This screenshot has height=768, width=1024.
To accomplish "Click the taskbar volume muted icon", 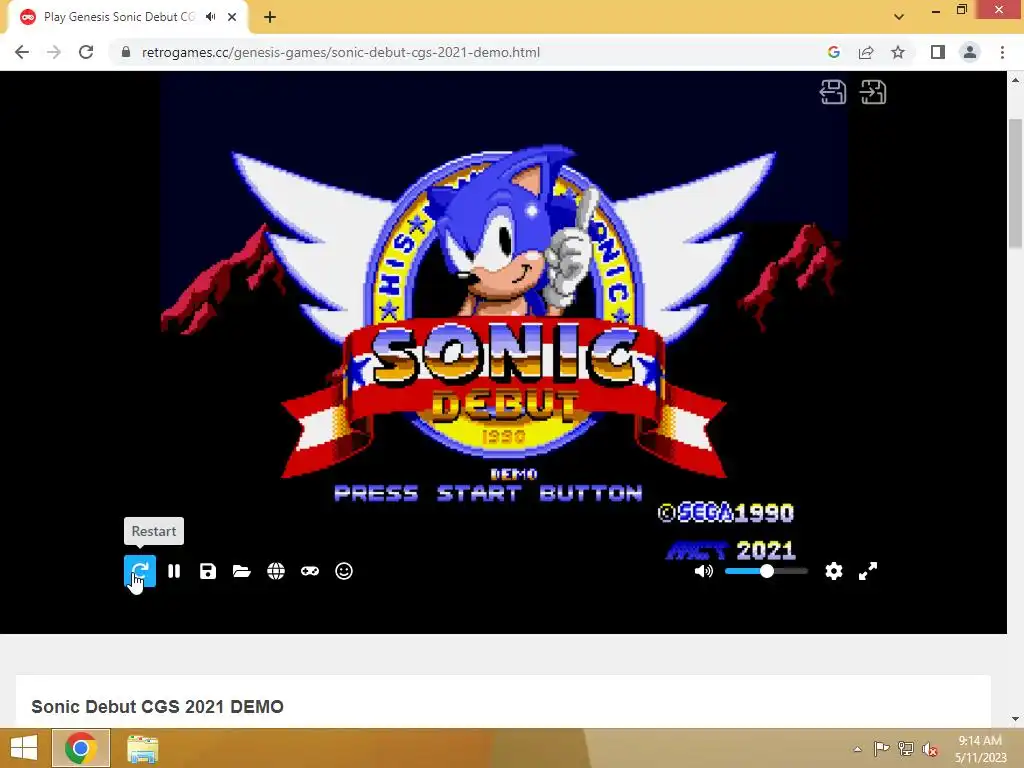I will coord(930,749).
